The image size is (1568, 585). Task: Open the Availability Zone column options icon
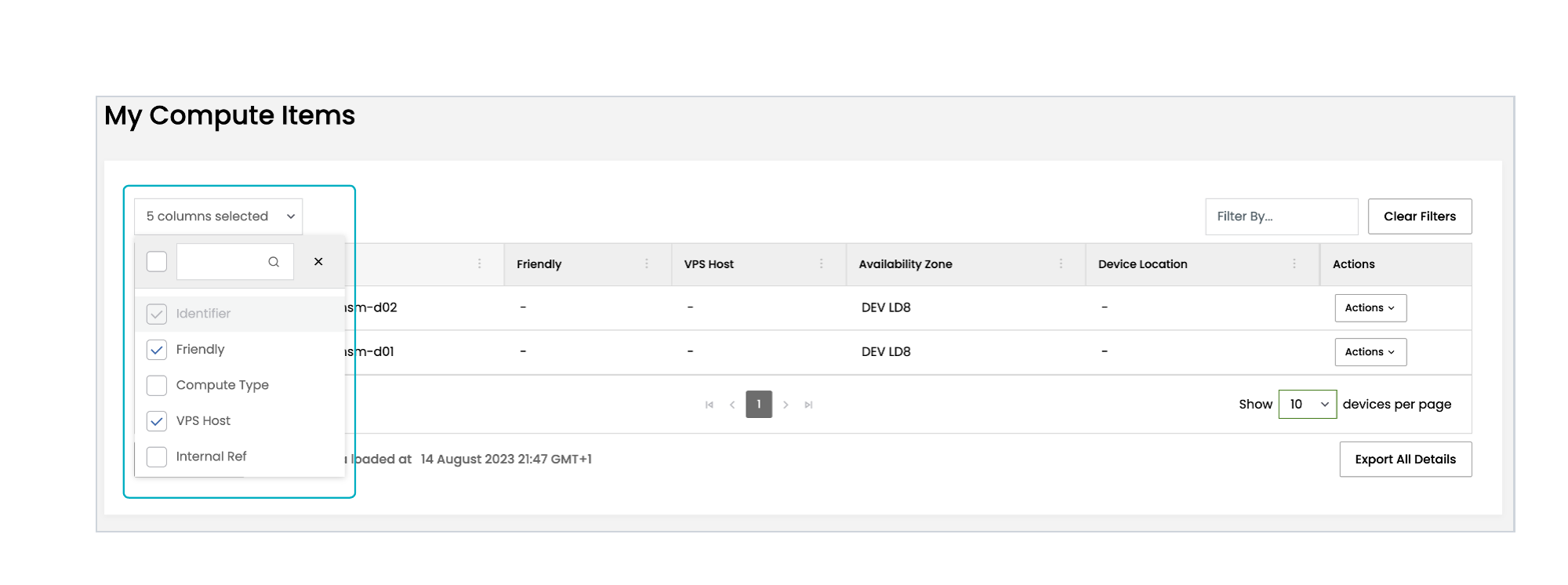tap(1061, 264)
